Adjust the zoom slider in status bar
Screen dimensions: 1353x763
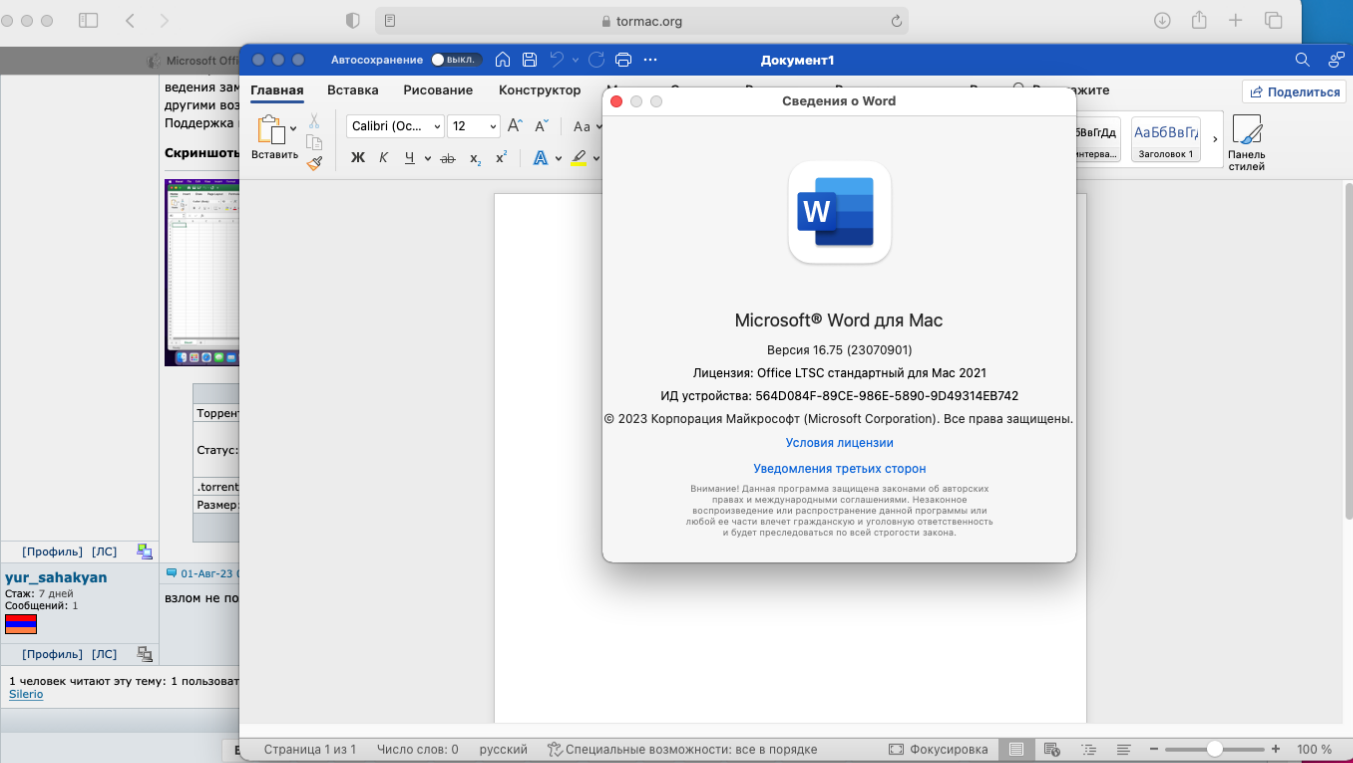[1214, 749]
